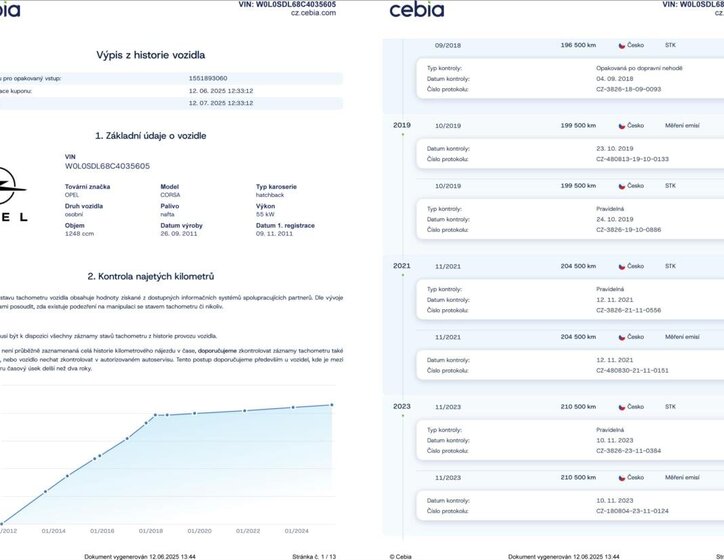Click the last data point on mileage chart
Image resolution: width=724 pixels, height=560 pixels.
pos(331,405)
